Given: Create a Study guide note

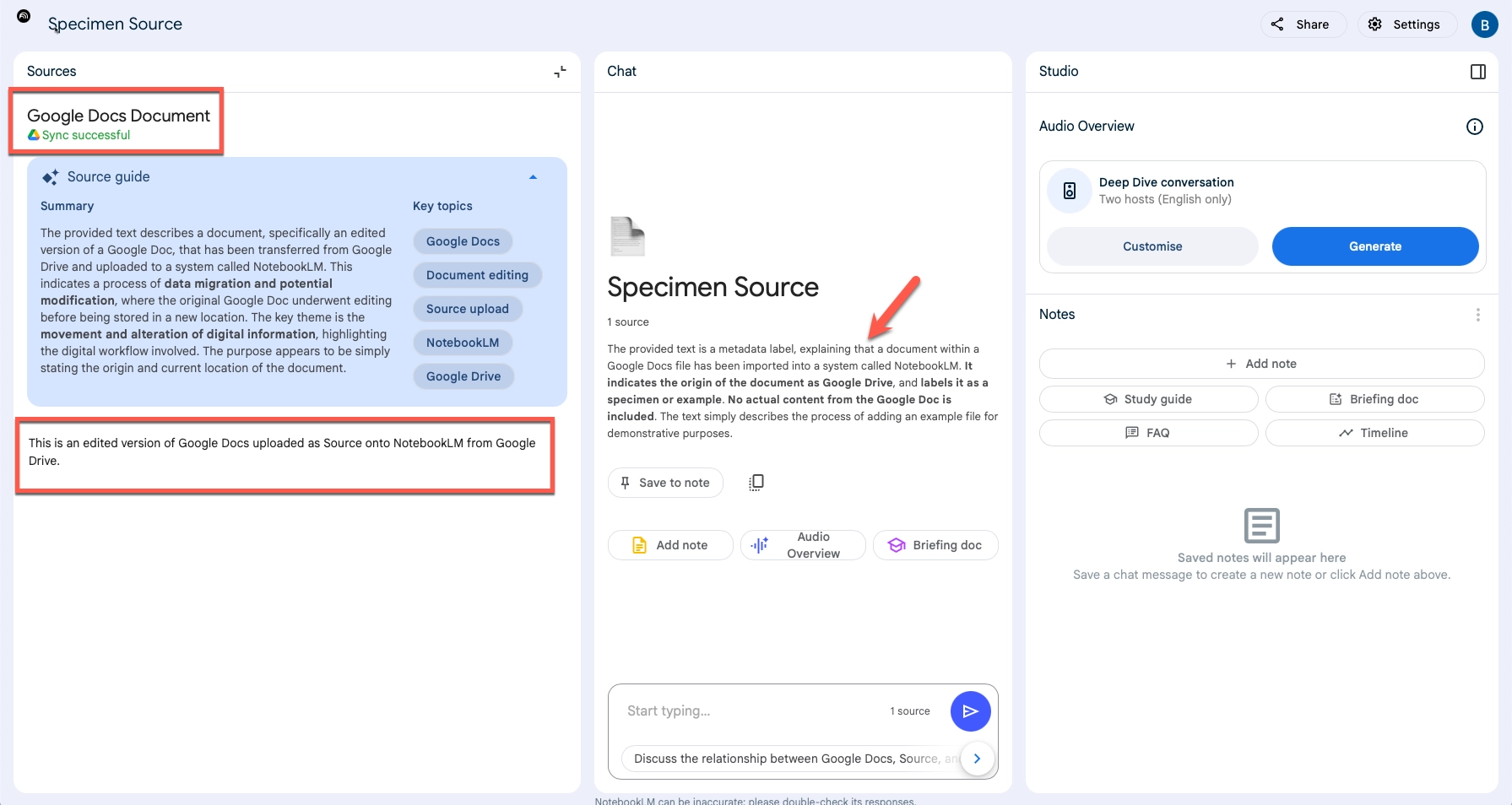Looking at the screenshot, I should pyautogui.click(x=1148, y=399).
